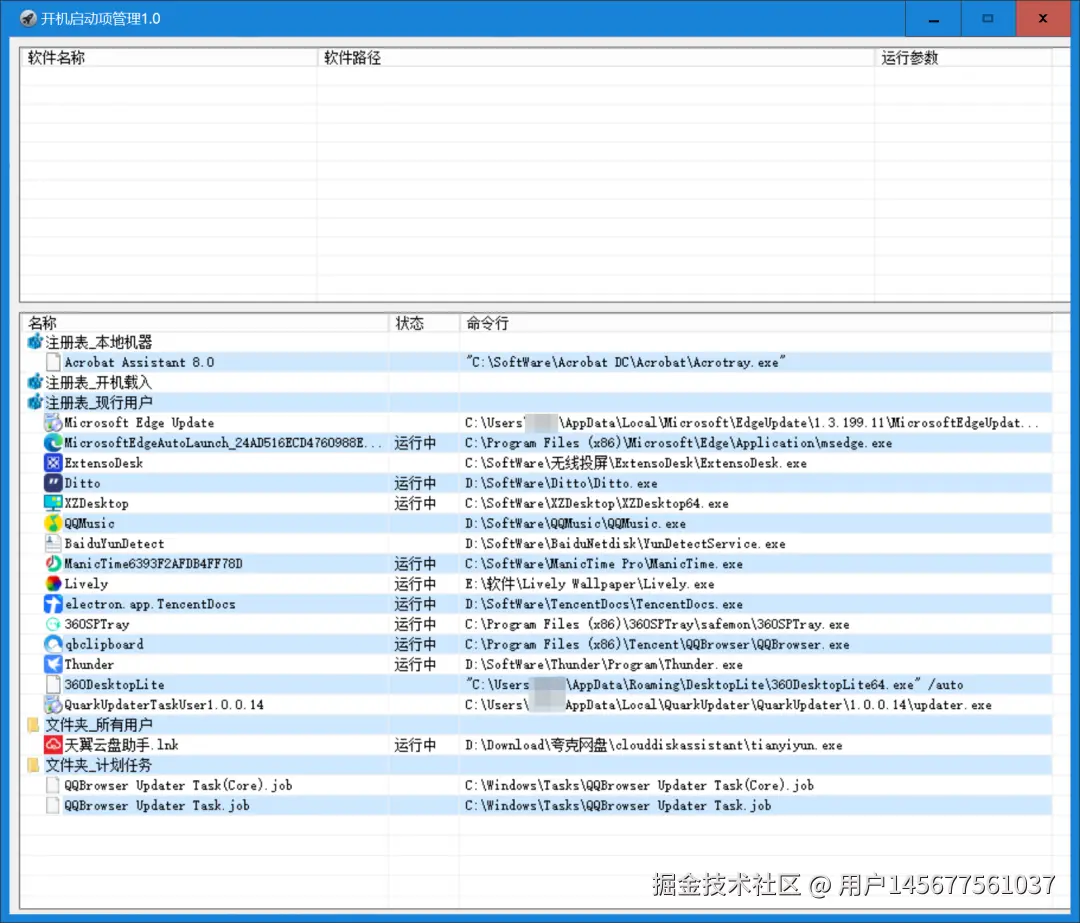Click the 360SPTray icon
Viewport: 1080px width, 923px height.
coord(53,624)
